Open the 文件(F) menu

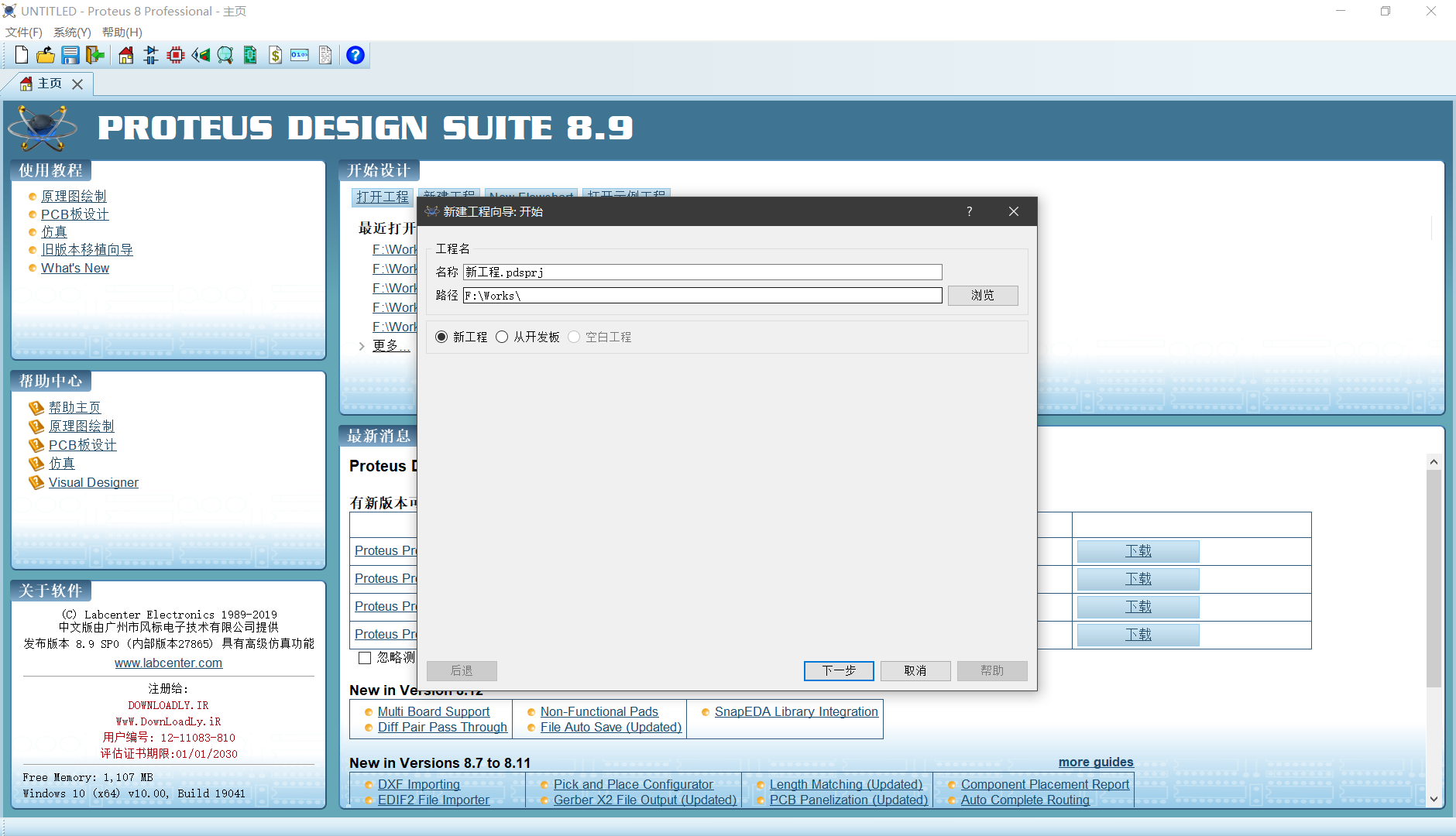24,32
